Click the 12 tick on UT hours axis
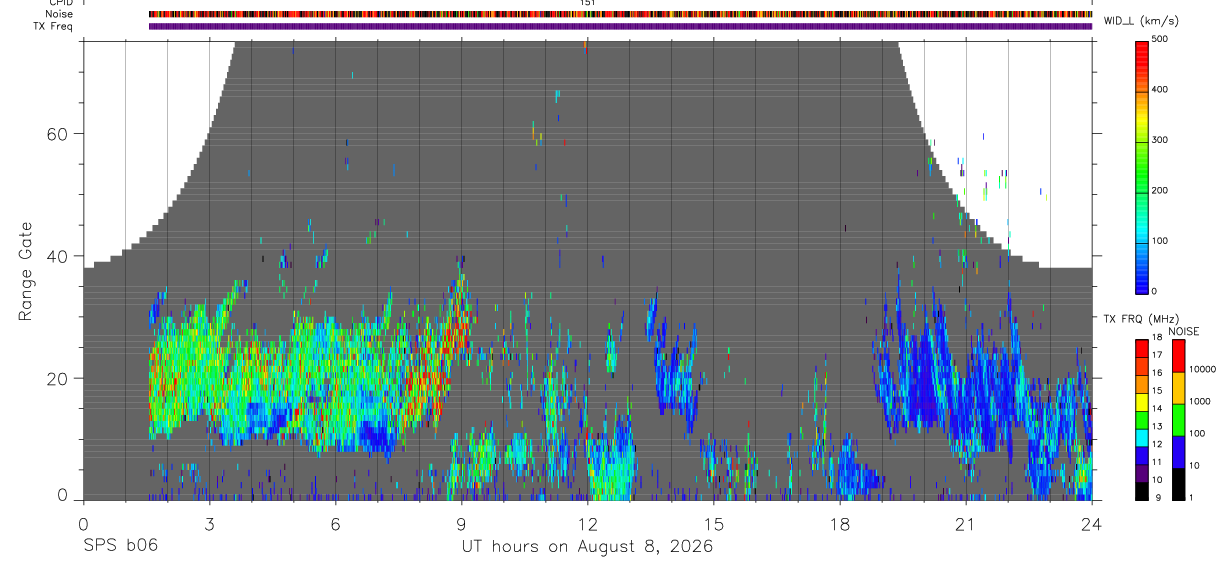The image size is (1228, 567). point(587,524)
